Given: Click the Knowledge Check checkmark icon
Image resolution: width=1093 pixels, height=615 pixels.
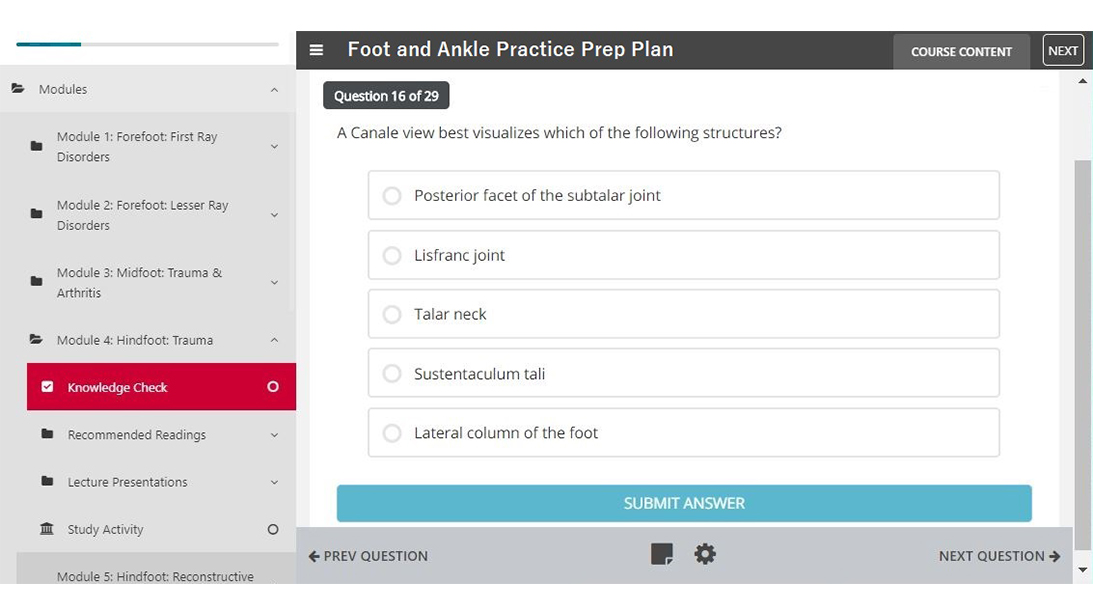Looking at the screenshot, I should pos(47,387).
